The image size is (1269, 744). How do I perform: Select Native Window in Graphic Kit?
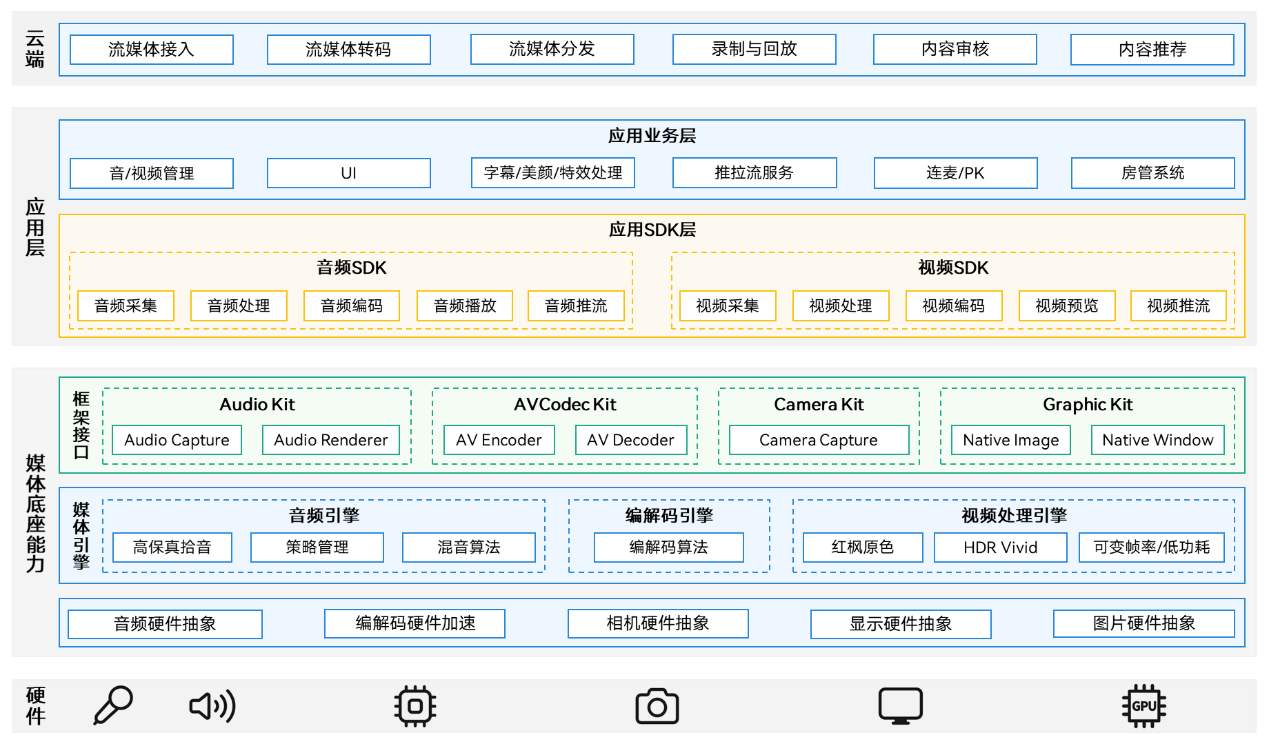click(1157, 439)
